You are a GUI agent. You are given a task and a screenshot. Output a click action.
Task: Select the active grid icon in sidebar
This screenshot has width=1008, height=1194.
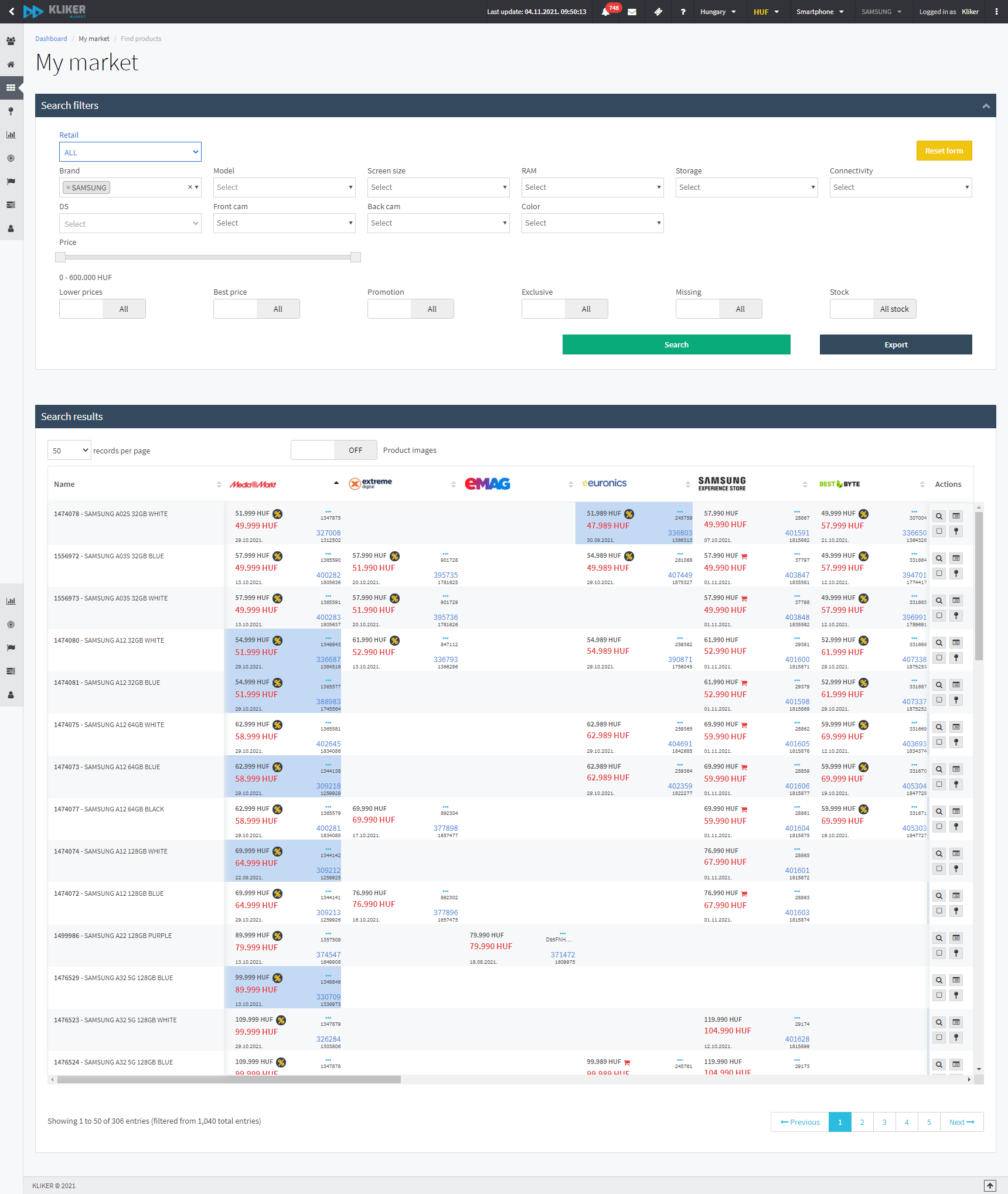pyautogui.click(x=11, y=88)
